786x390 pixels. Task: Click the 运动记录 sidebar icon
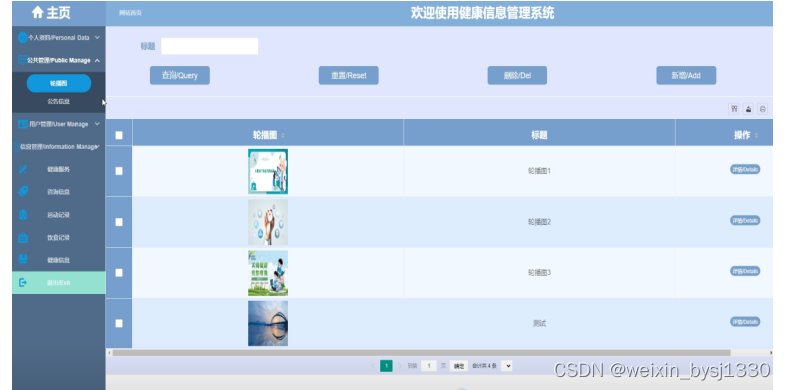coord(23,215)
